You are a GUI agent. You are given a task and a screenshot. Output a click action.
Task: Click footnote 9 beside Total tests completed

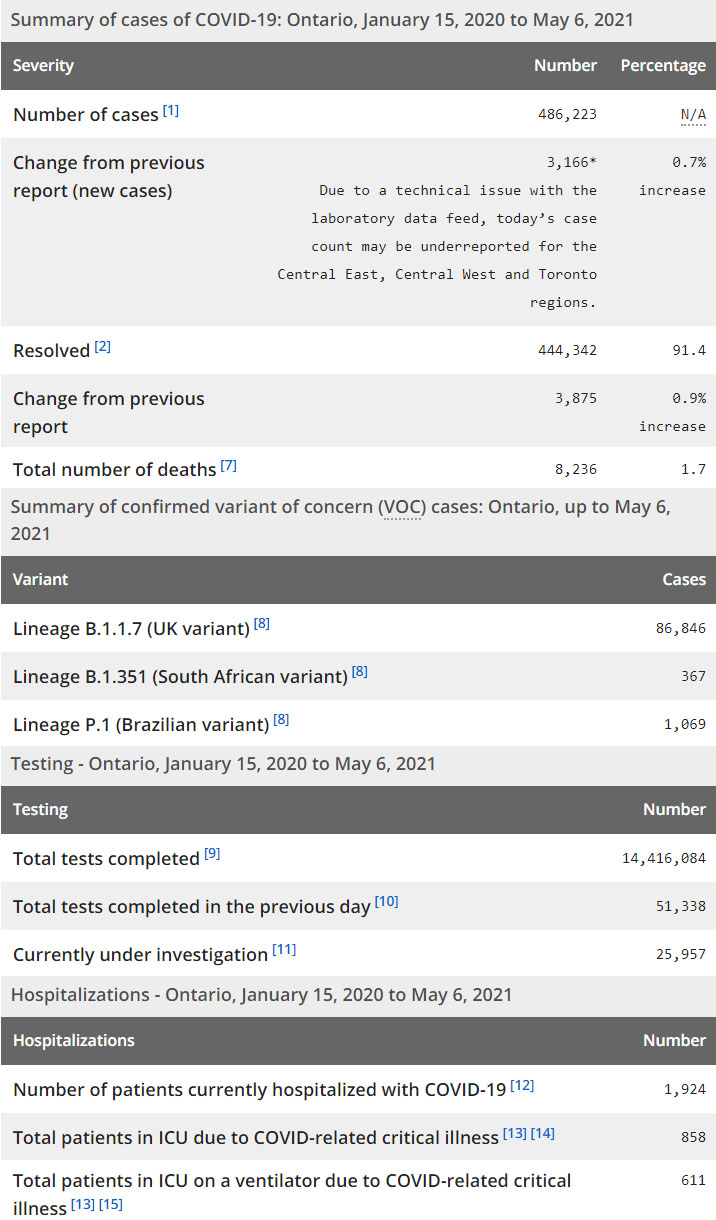[212, 854]
